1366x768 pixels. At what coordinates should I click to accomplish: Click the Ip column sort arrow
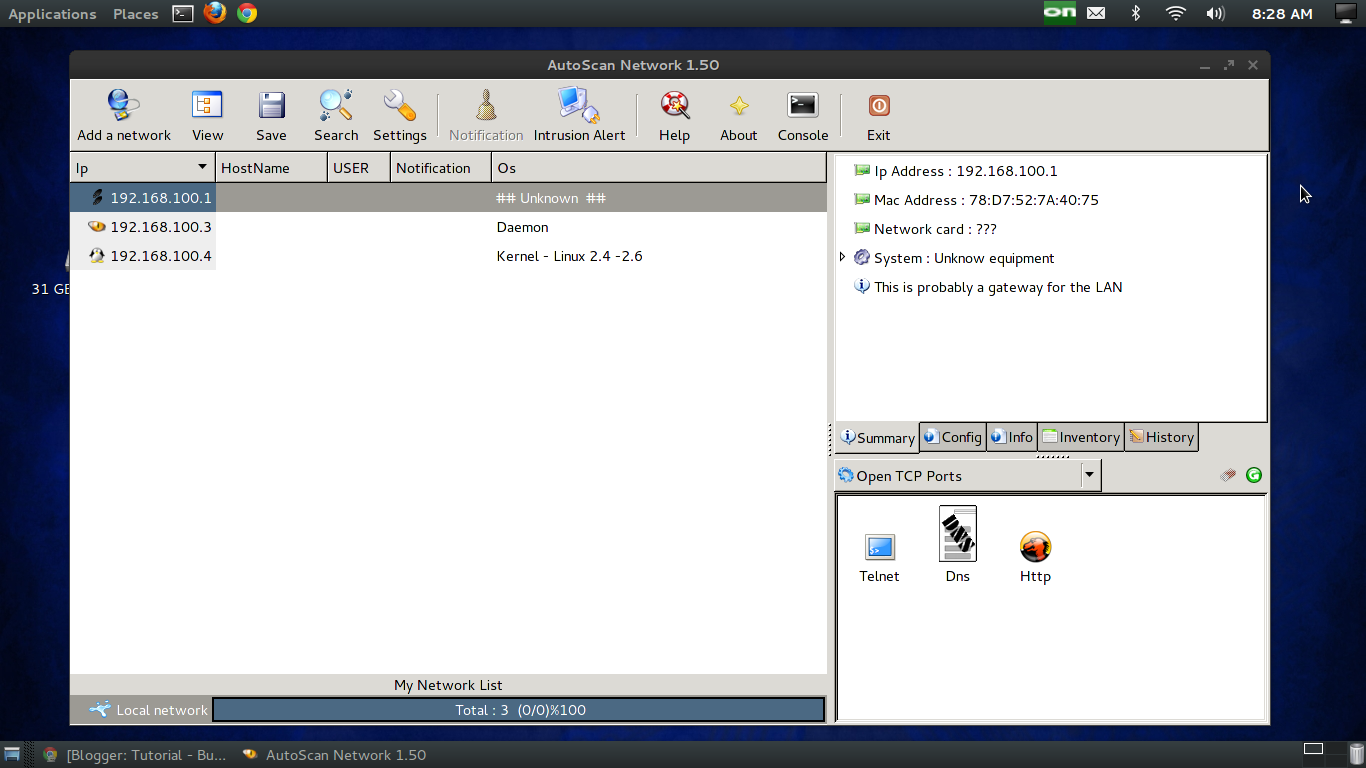coord(202,167)
